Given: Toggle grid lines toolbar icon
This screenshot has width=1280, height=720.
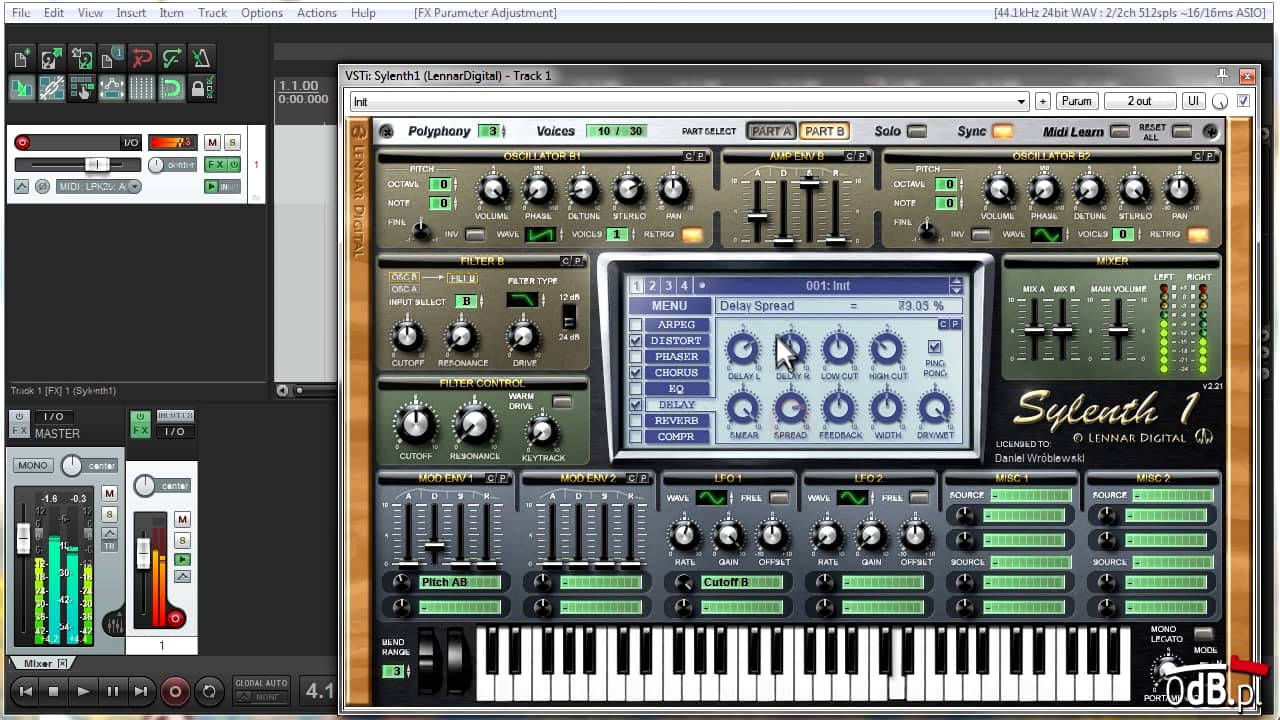Looking at the screenshot, I should pyautogui.click(x=141, y=88).
